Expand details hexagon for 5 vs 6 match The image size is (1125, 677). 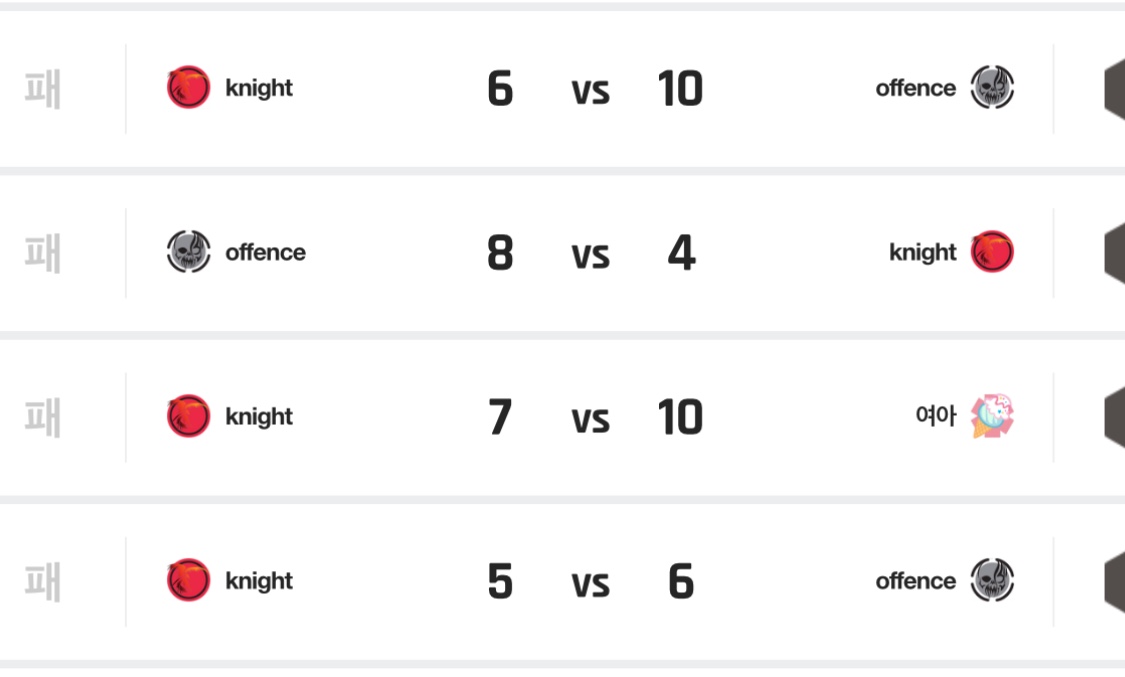pos(1113,581)
